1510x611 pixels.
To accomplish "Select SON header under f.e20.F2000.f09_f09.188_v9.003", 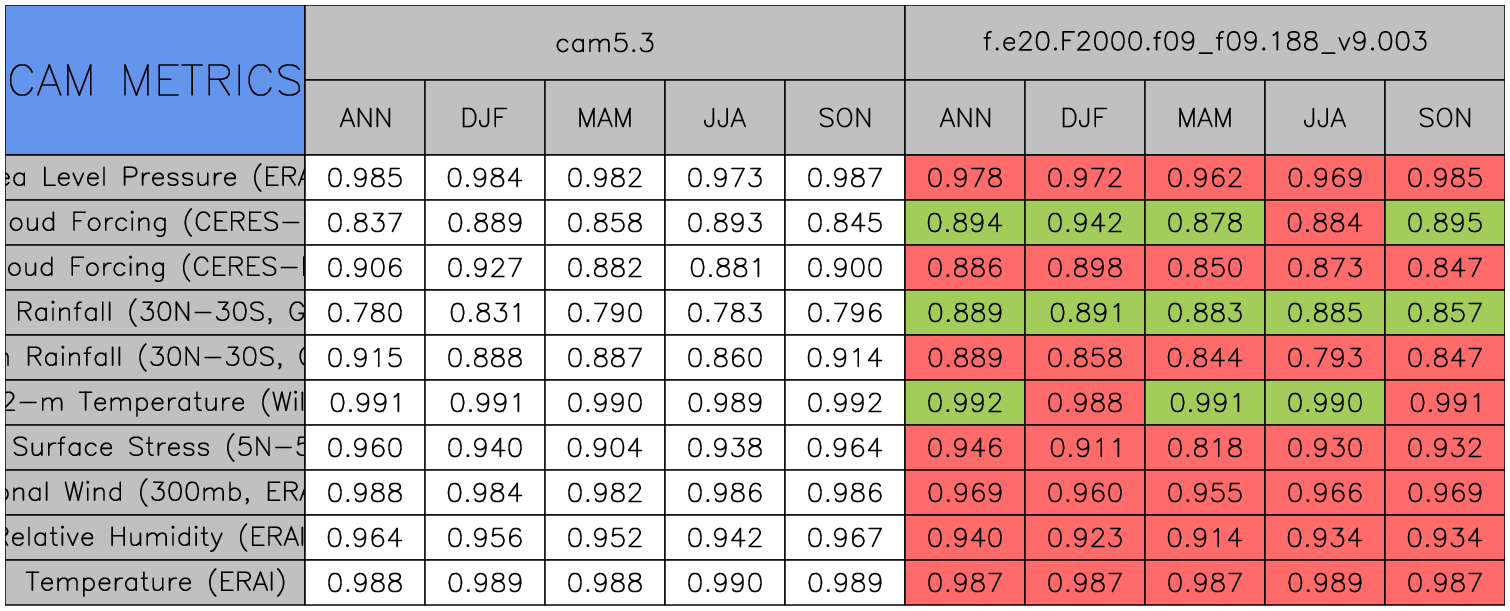I will 1445,118.
